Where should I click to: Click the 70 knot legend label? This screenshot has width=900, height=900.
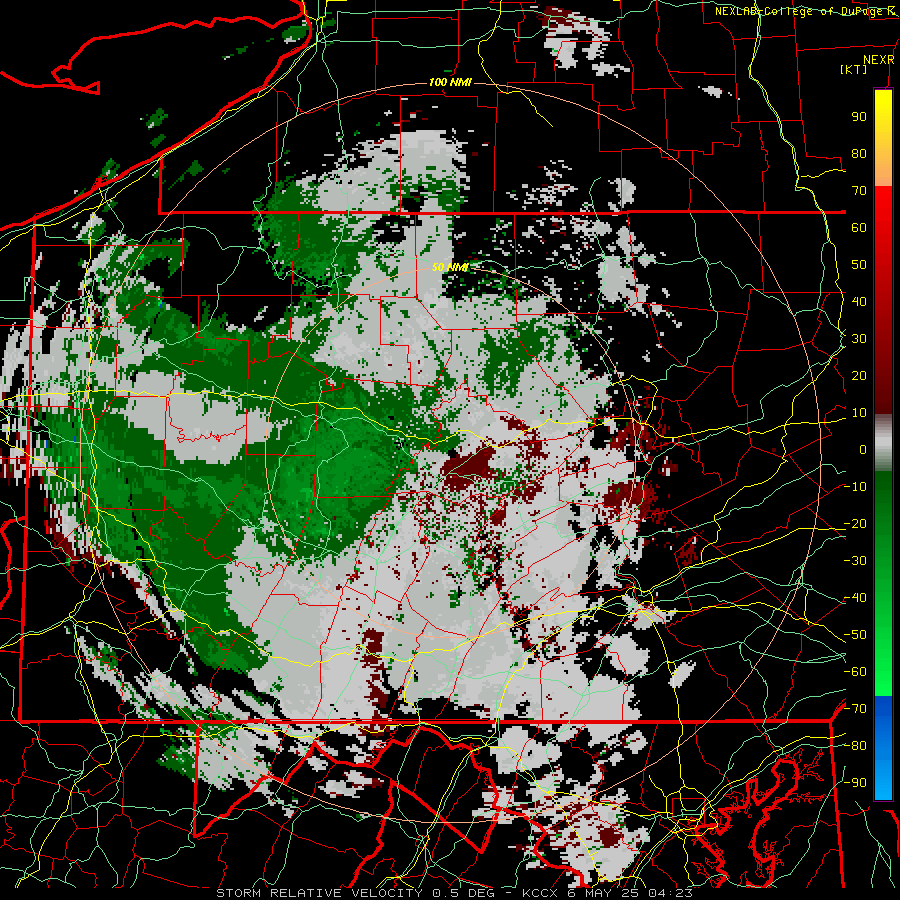(x=859, y=191)
